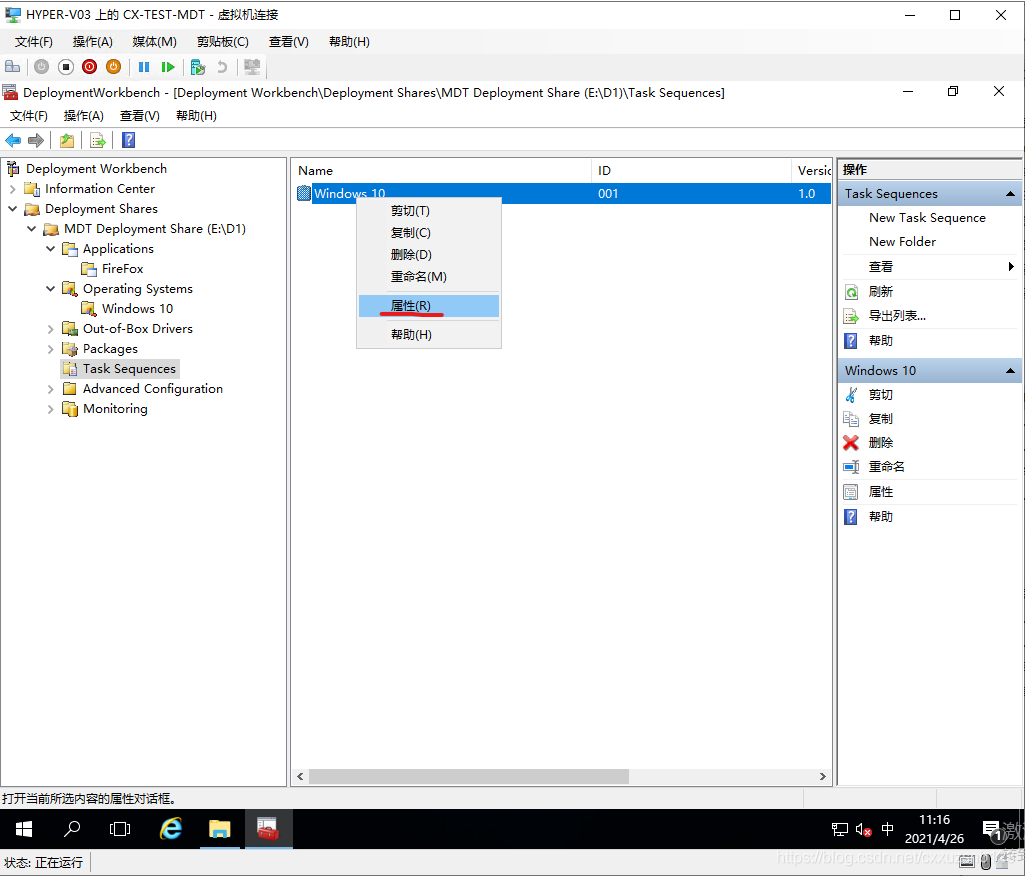The image size is (1025, 876).
Task: Click the ID column header
Action: 691,171
